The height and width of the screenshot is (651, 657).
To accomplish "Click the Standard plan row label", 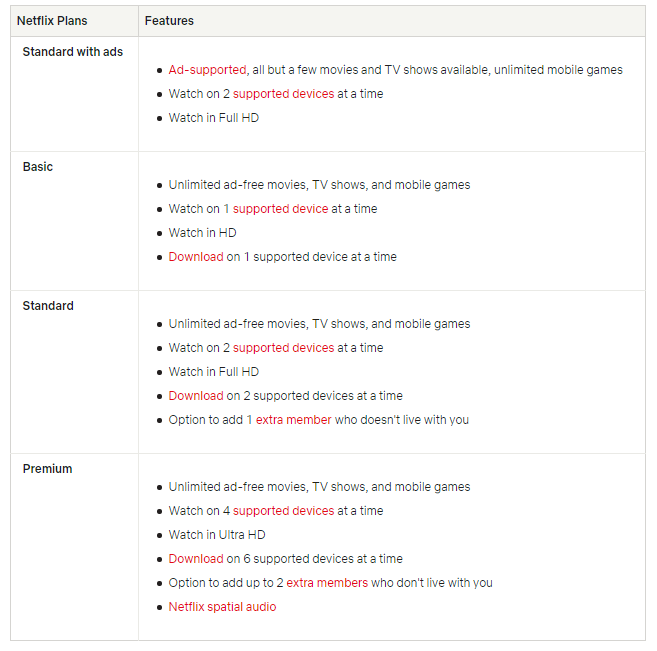I will click(x=48, y=306).
